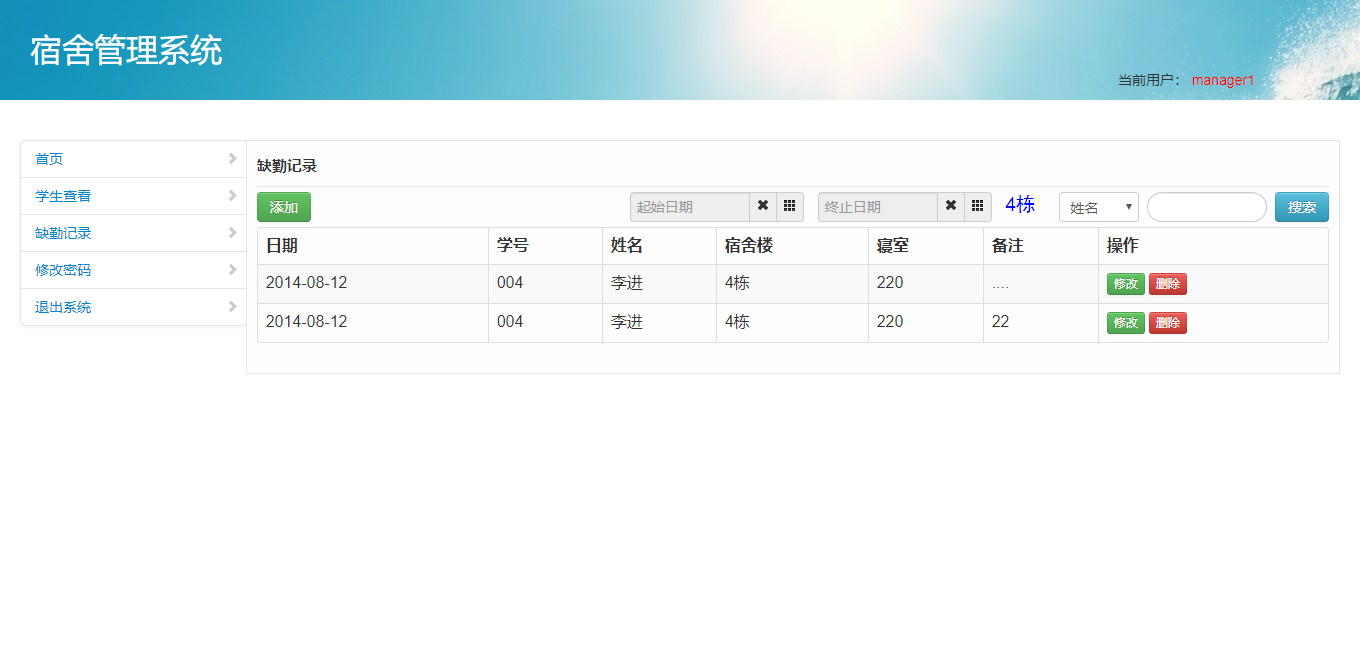Click 修改 on the first record
Viewport: 1360px width, 657px height.
pos(1125,283)
